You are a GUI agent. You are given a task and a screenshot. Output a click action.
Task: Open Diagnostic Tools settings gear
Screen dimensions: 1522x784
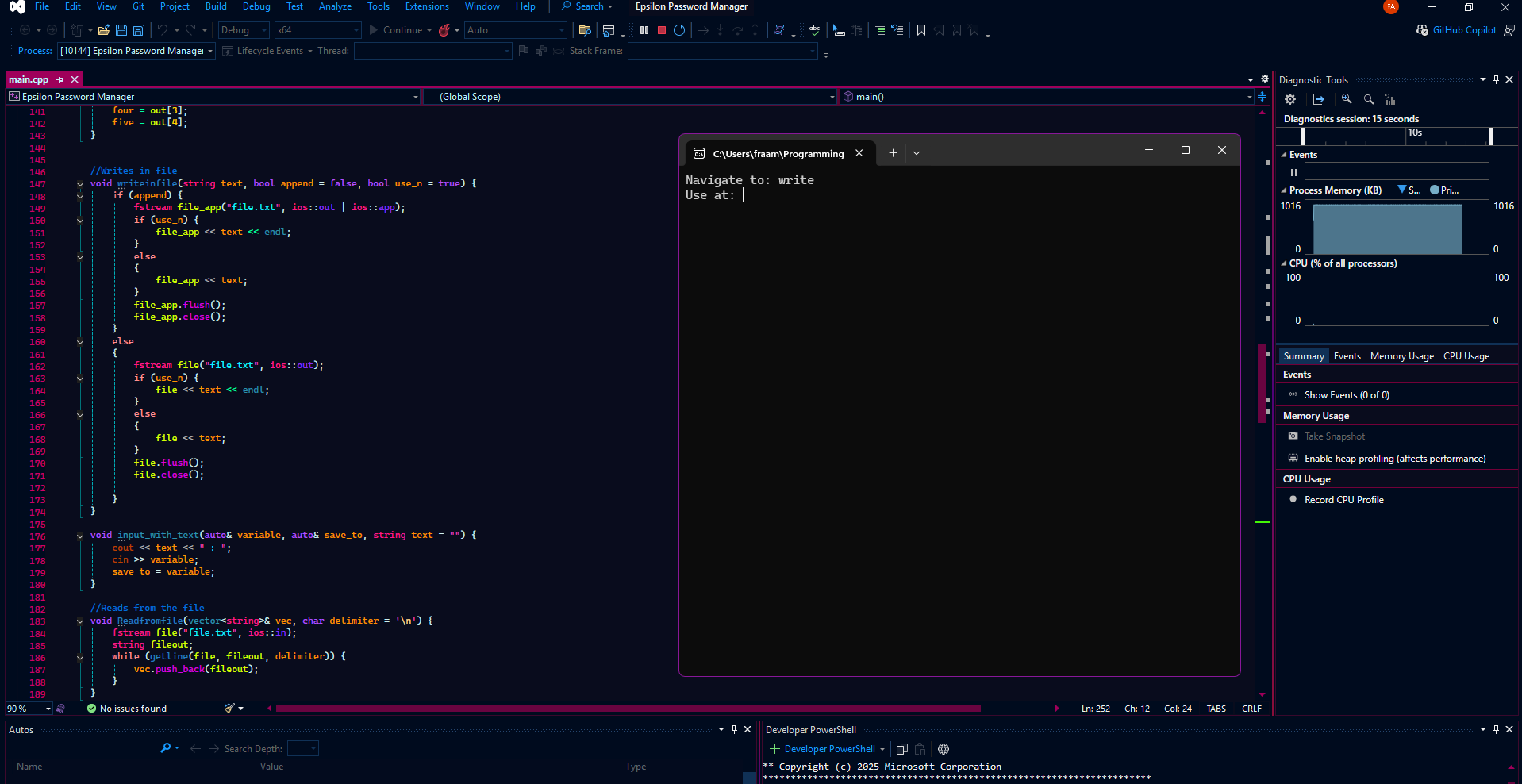[1290, 99]
